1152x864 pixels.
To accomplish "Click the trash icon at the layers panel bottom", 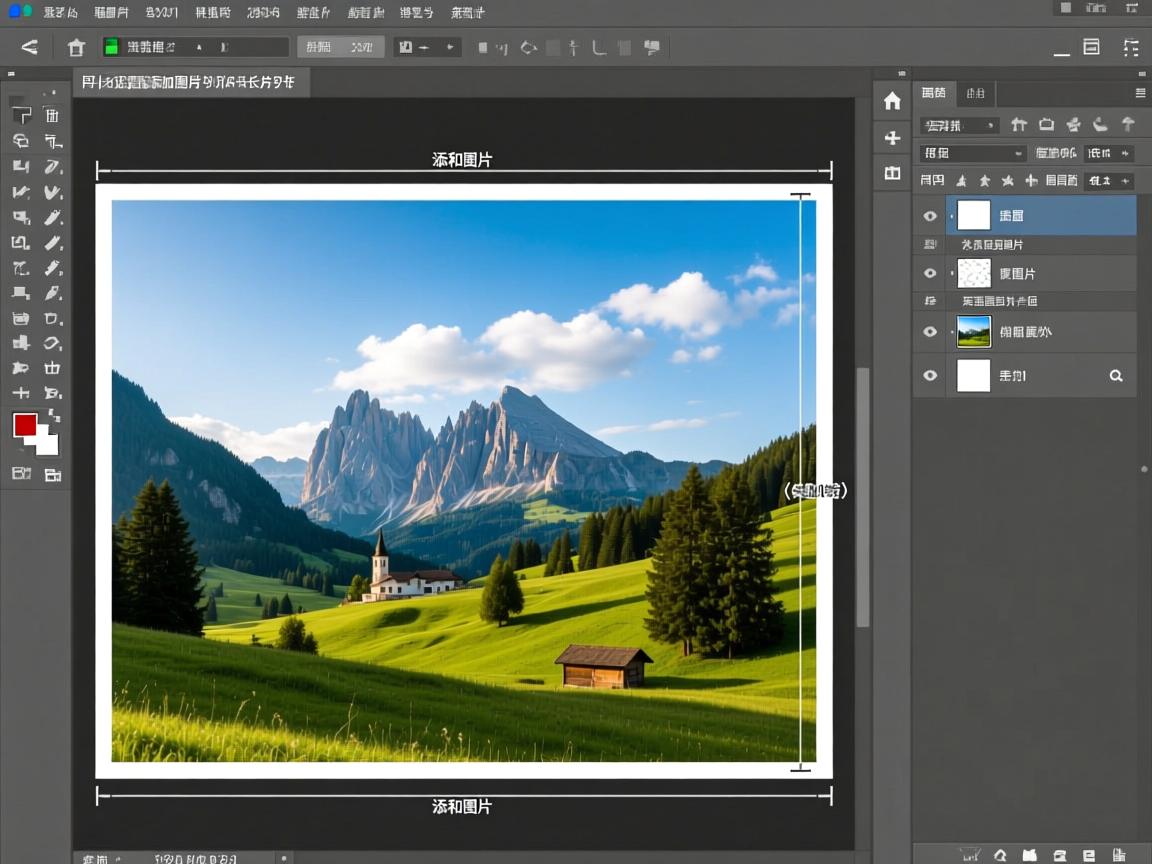I will click(x=1119, y=855).
